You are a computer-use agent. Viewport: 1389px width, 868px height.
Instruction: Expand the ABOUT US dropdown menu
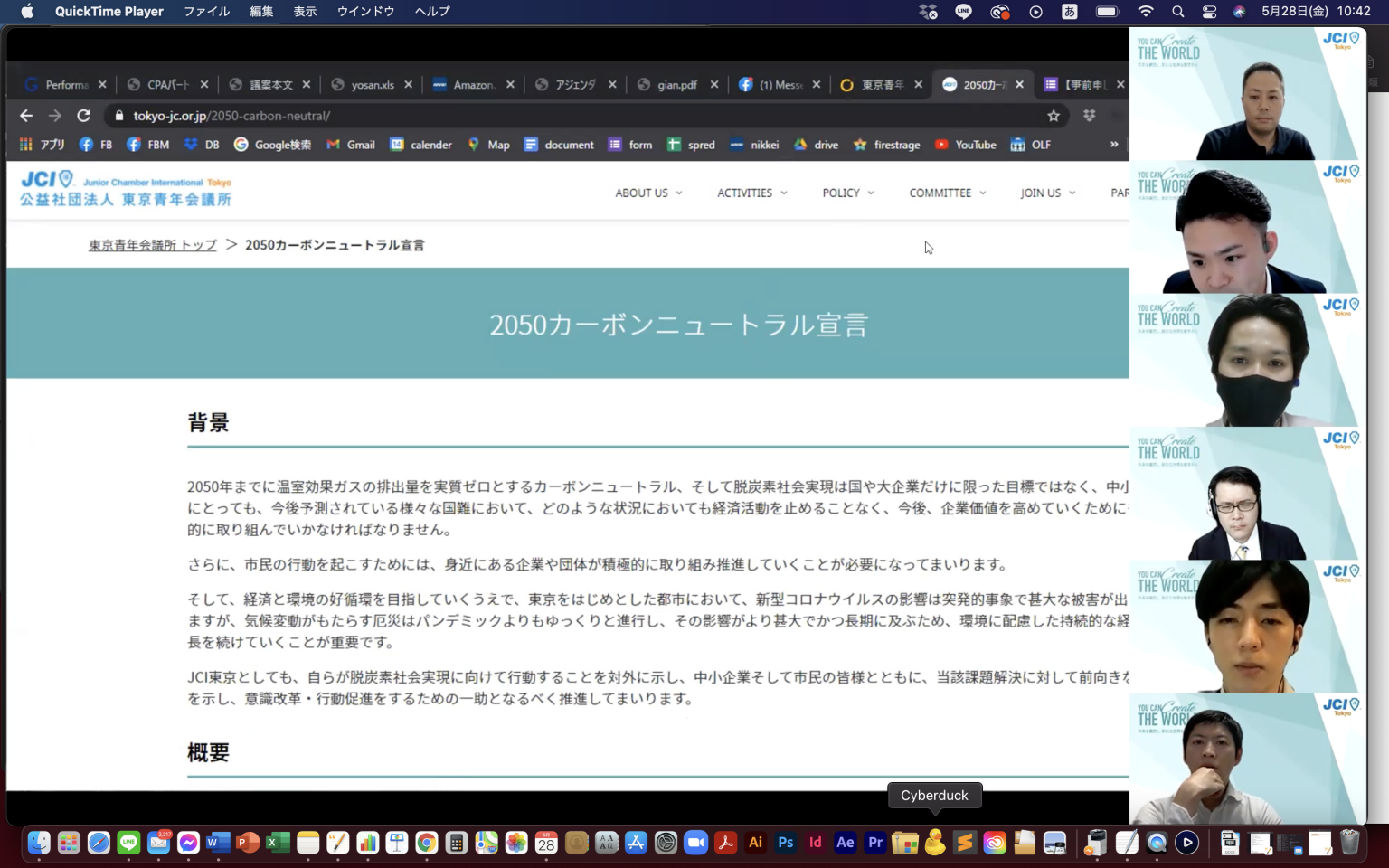pos(648,193)
